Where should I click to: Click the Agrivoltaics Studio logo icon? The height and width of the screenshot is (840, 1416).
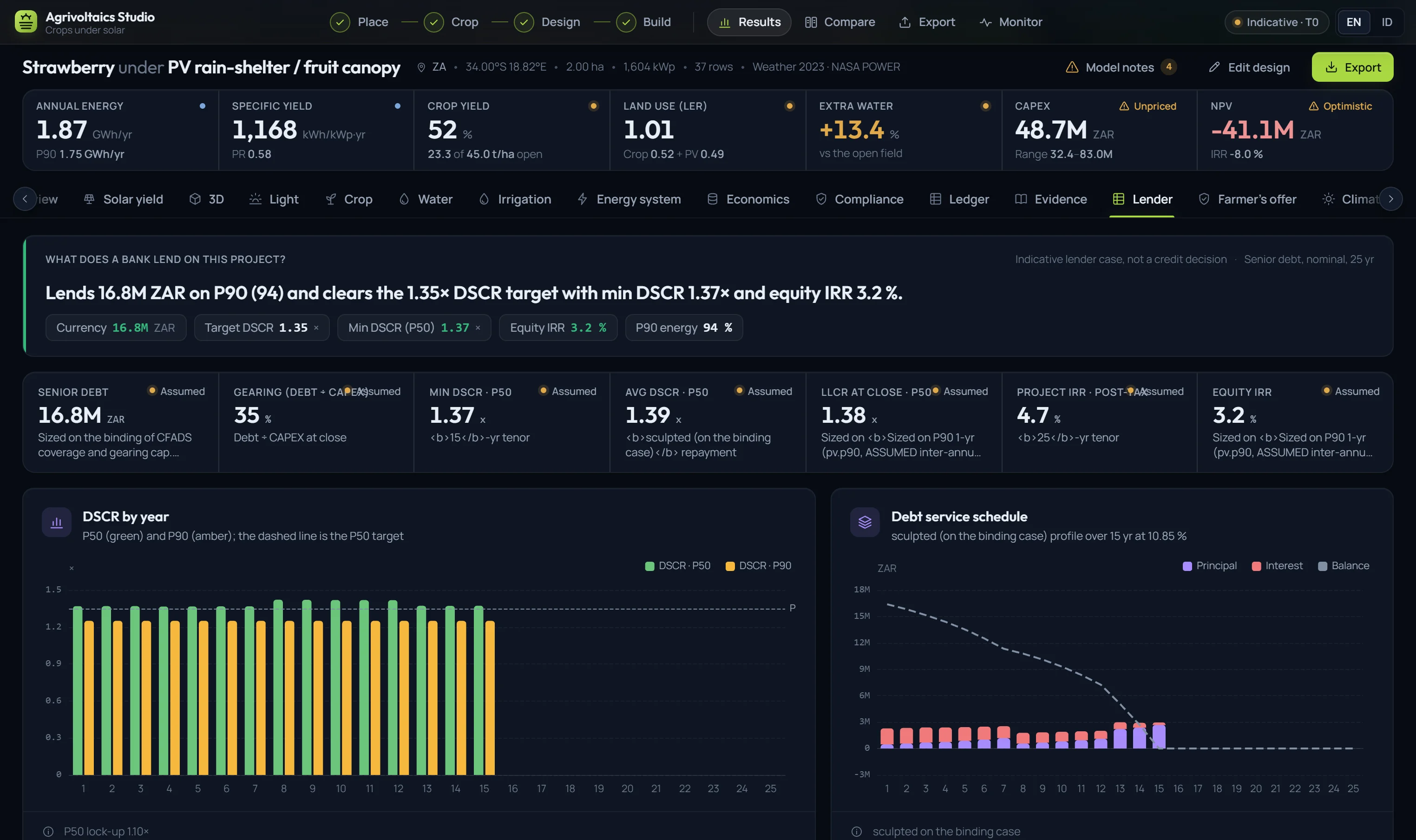26,22
